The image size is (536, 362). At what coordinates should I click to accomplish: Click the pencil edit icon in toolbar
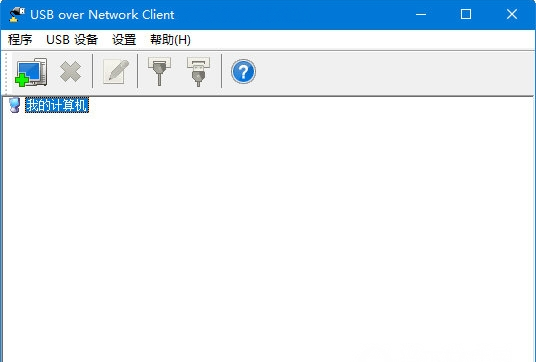pos(116,72)
